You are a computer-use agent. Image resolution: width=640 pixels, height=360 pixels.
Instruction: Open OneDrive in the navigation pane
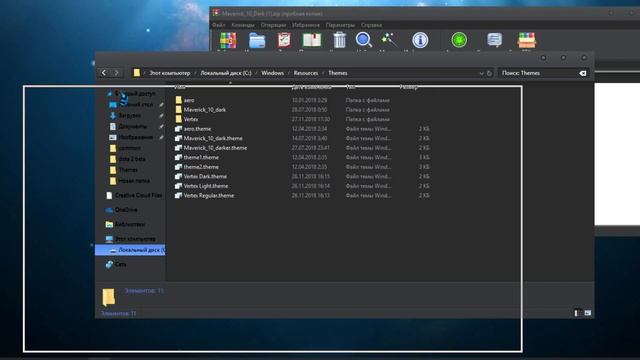(x=126, y=210)
